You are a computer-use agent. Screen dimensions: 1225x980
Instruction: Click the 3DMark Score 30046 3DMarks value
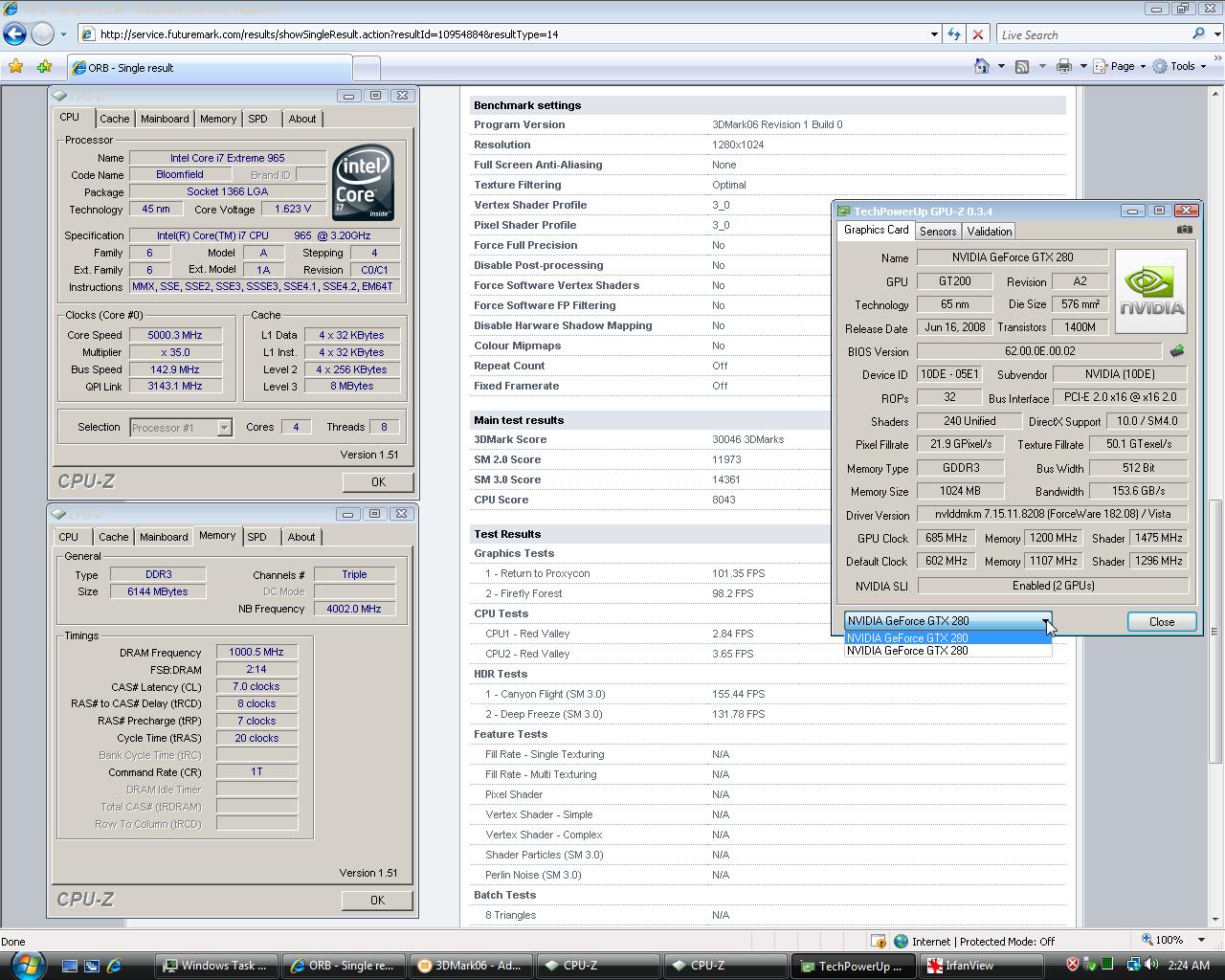[x=747, y=439]
